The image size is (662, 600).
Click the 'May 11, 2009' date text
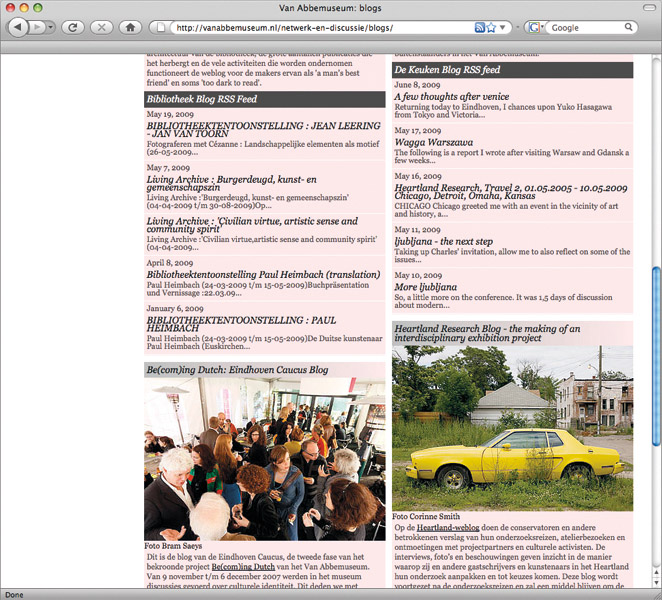417,230
